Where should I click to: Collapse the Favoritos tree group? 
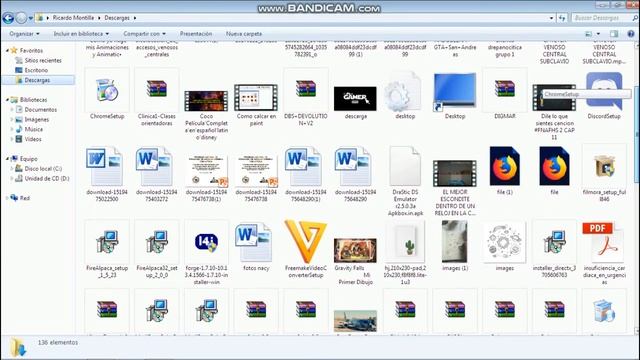7,50
